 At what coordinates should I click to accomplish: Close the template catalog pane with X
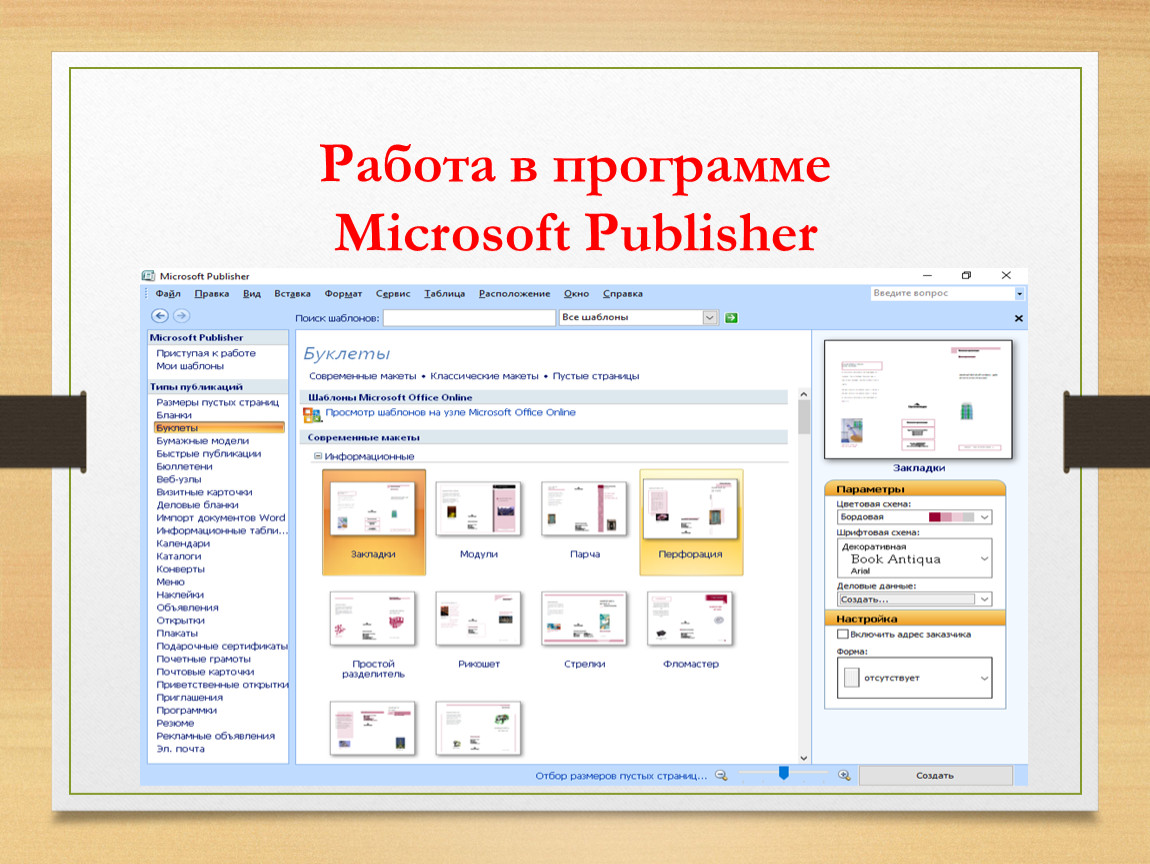point(1018,318)
